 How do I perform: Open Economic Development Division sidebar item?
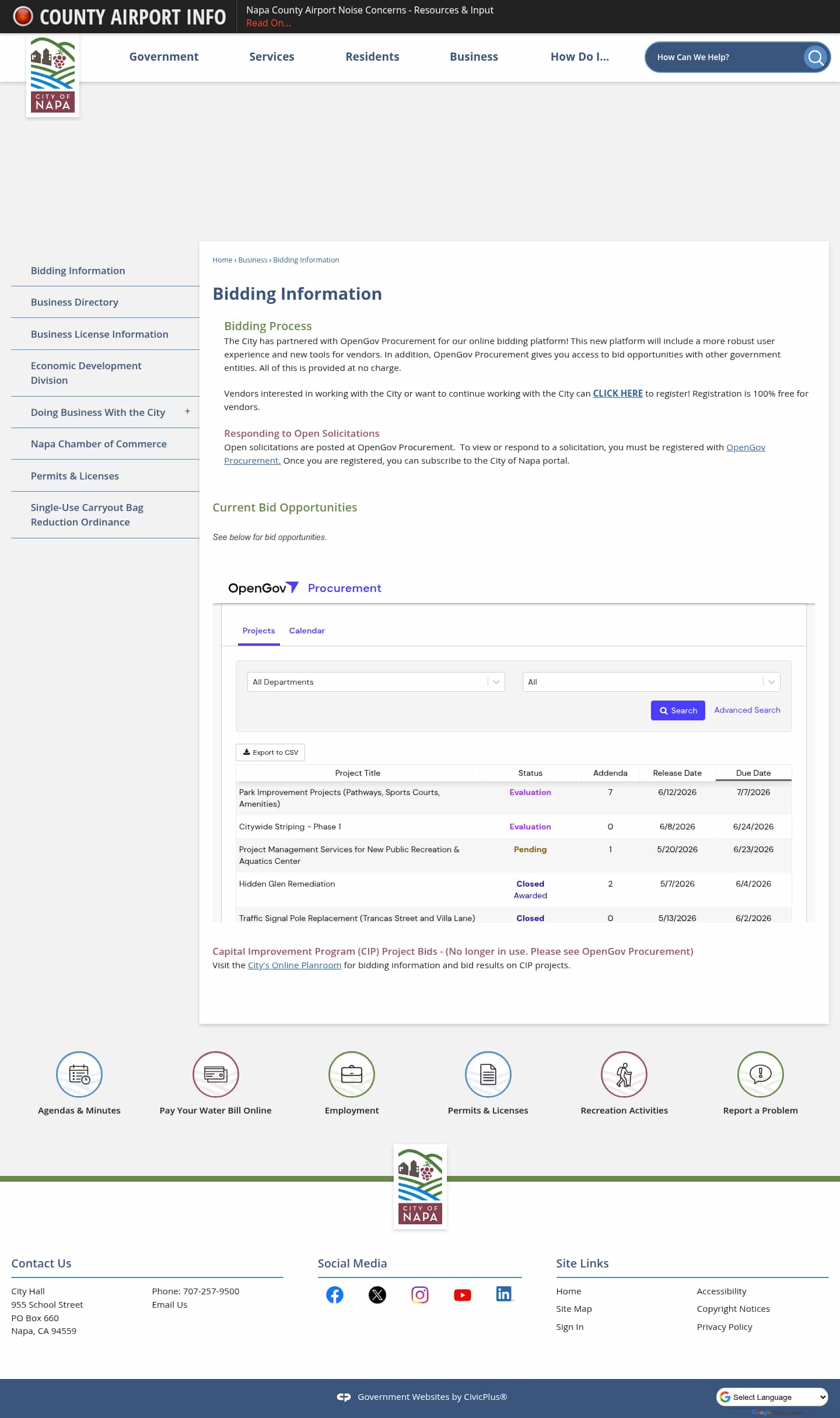tap(86, 373)
